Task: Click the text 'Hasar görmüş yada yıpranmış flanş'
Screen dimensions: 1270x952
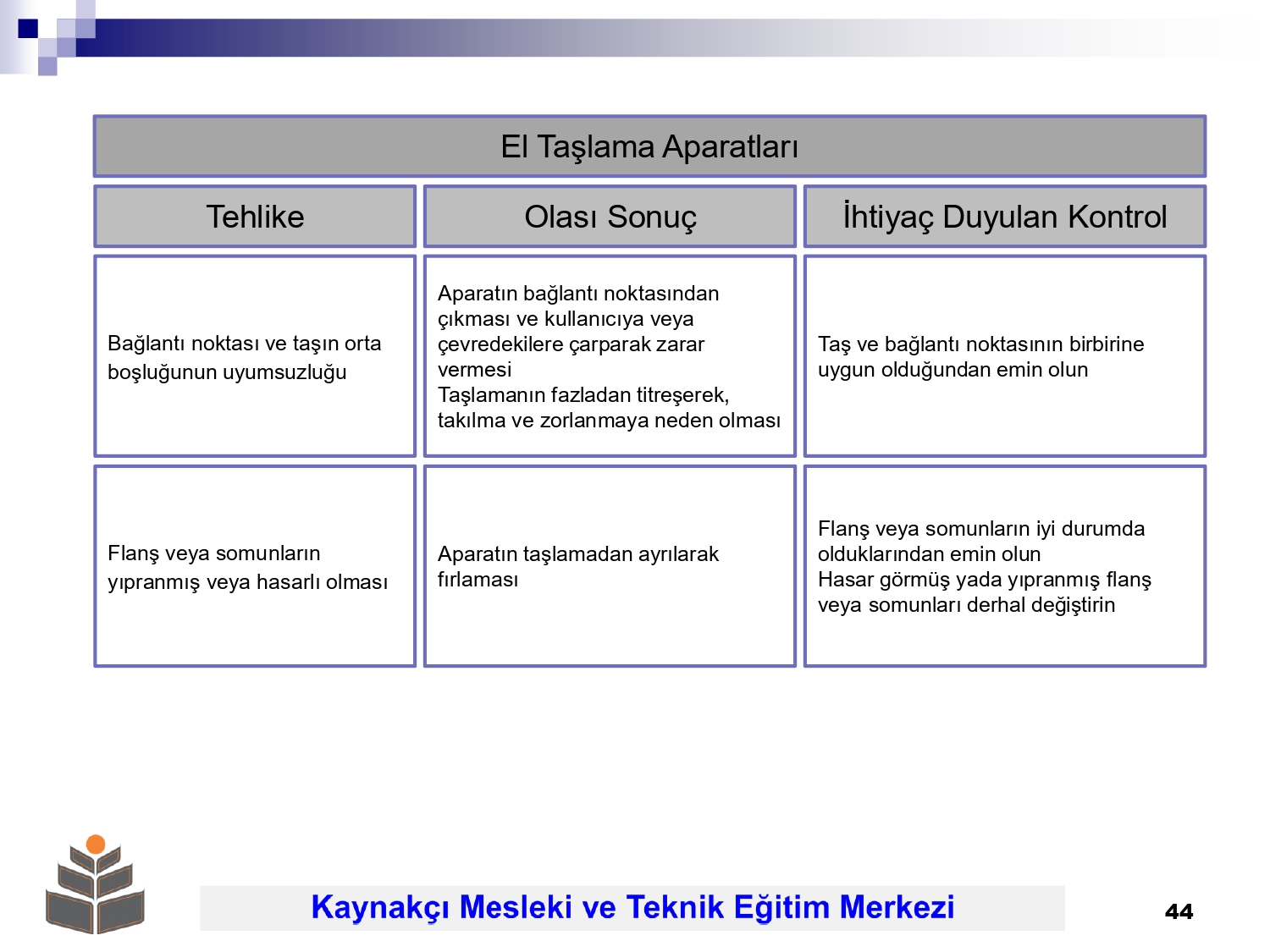Action: [985, 580]
